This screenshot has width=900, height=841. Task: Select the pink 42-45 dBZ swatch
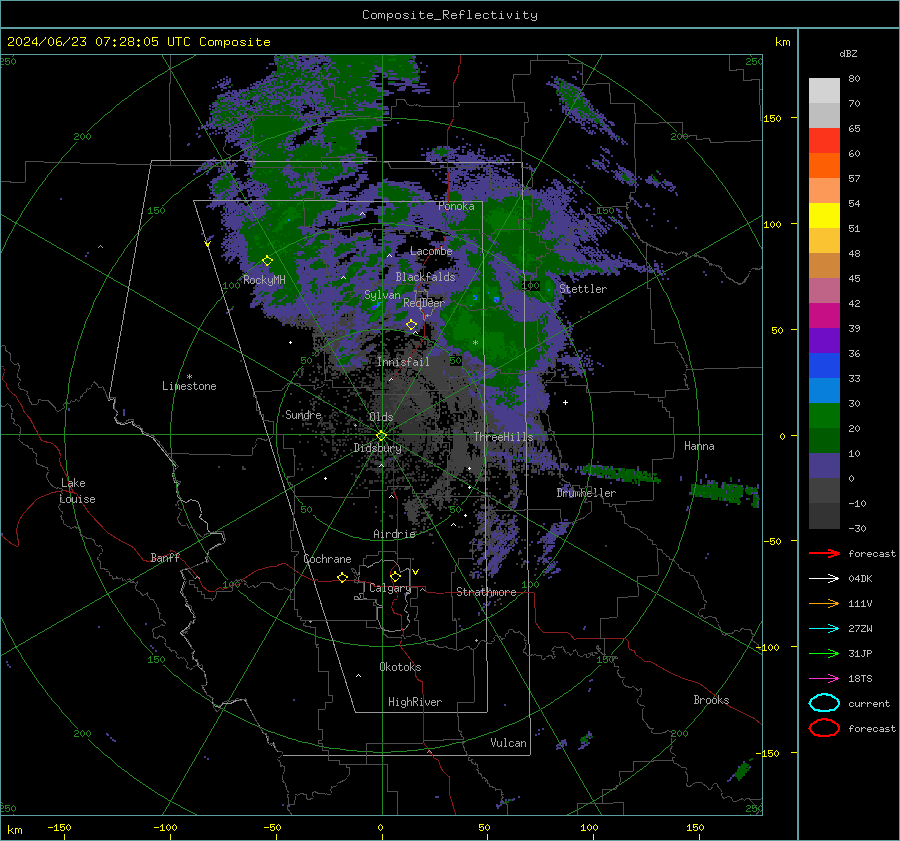[x=824, y=291]
